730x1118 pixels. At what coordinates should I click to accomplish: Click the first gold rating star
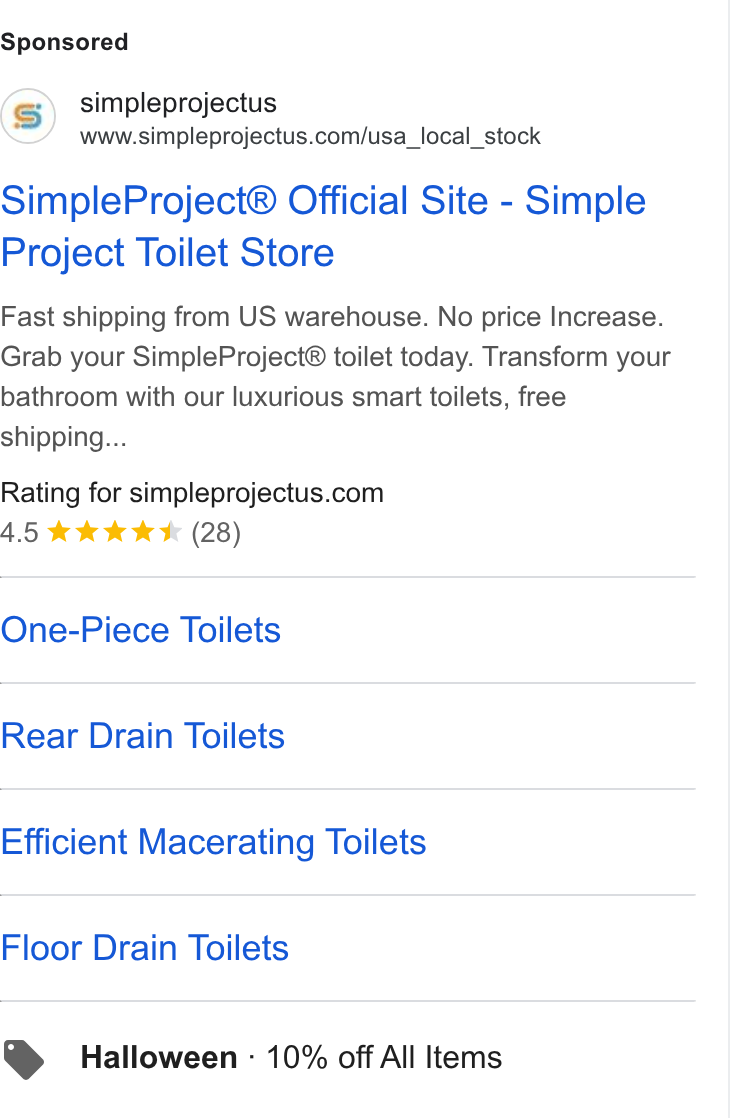(59, 532)
